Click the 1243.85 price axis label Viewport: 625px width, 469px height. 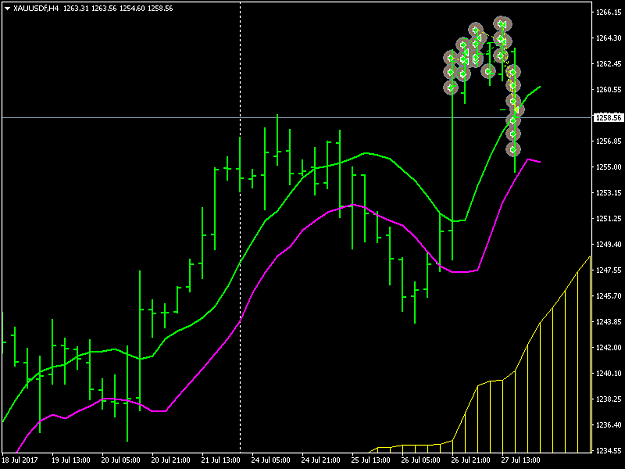[608, 322]
